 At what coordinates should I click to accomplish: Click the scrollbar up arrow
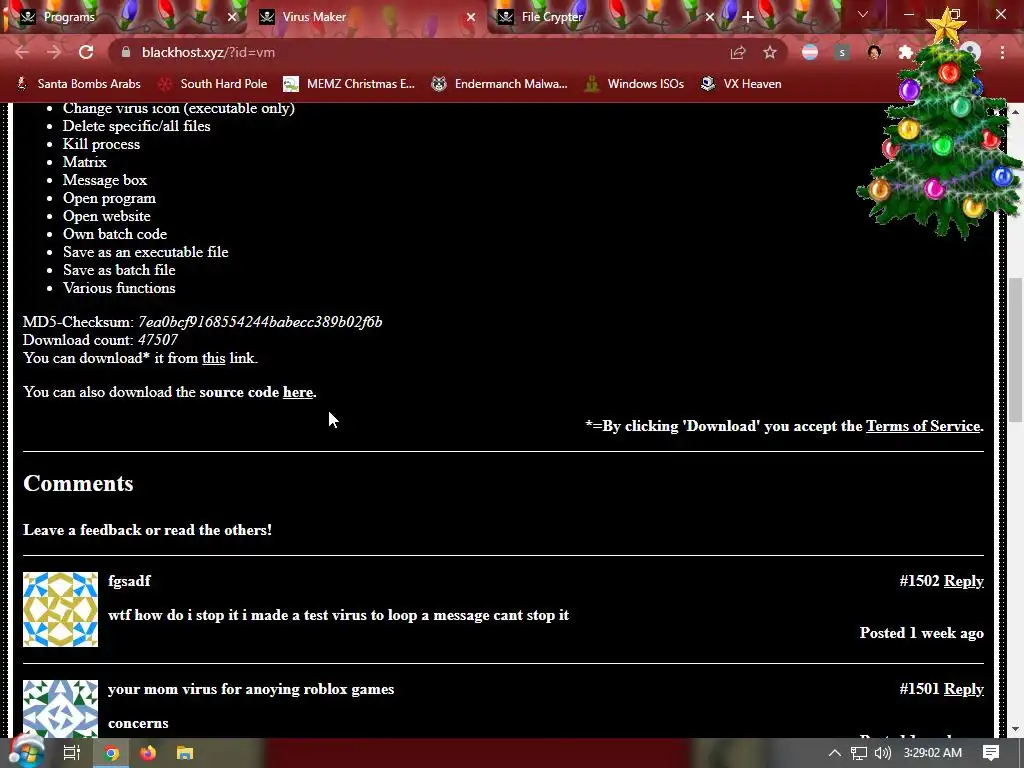[1015, 112]
